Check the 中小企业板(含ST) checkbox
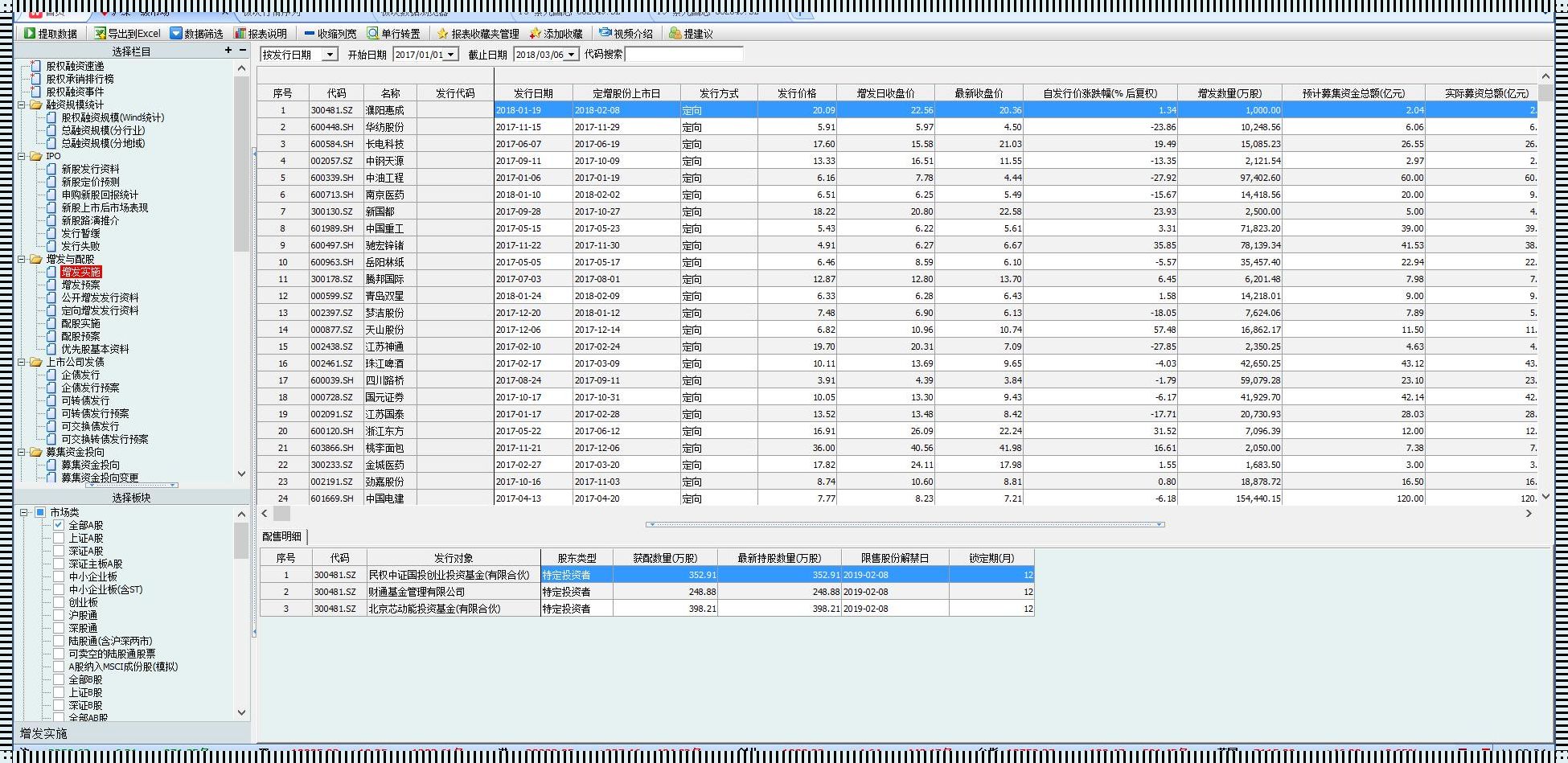The height and width of the screenshot is (763, 1568). tap(59, 589)
